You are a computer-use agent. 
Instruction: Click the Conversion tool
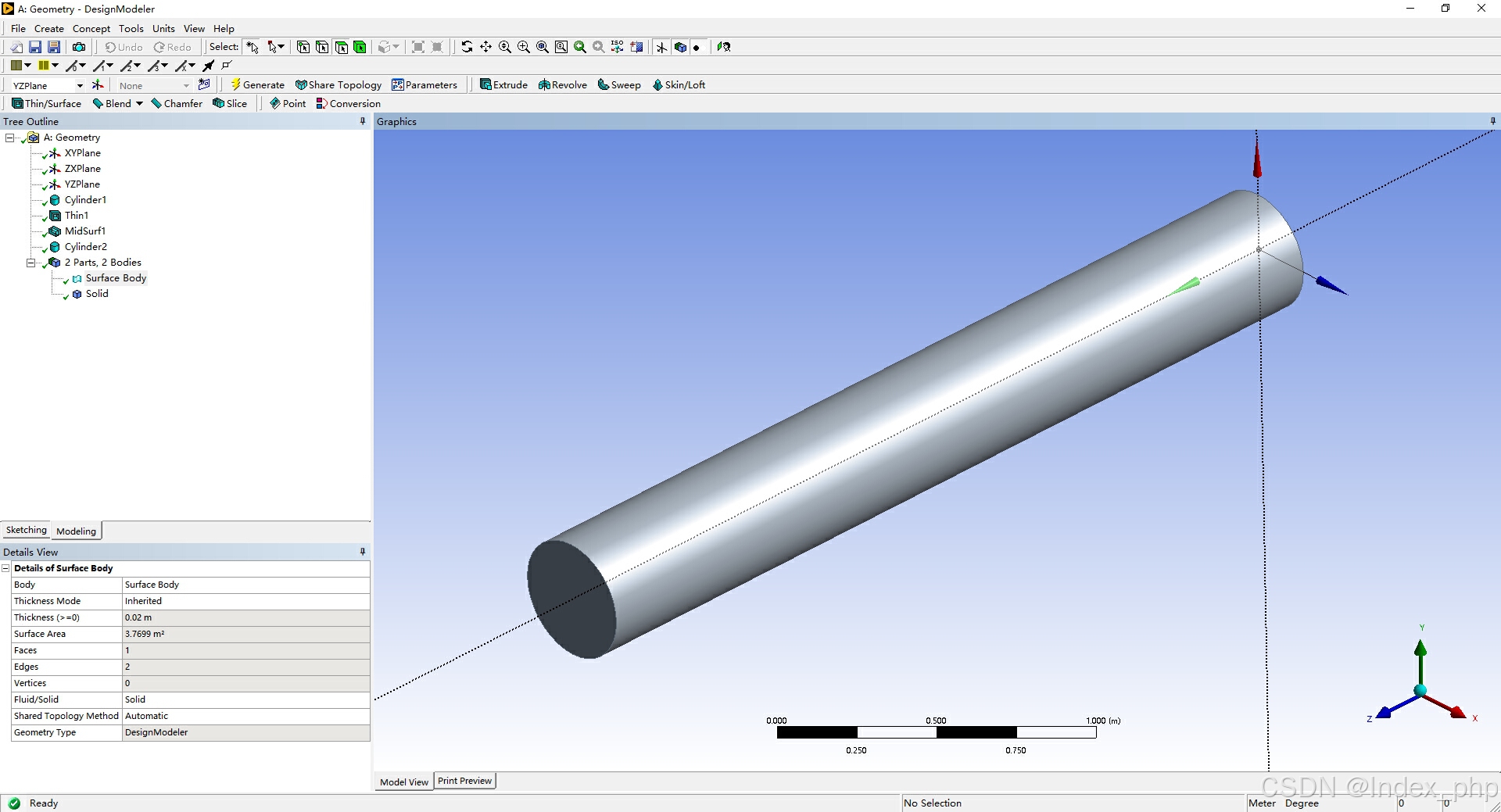pyautogui.click(x=349, y=103)
